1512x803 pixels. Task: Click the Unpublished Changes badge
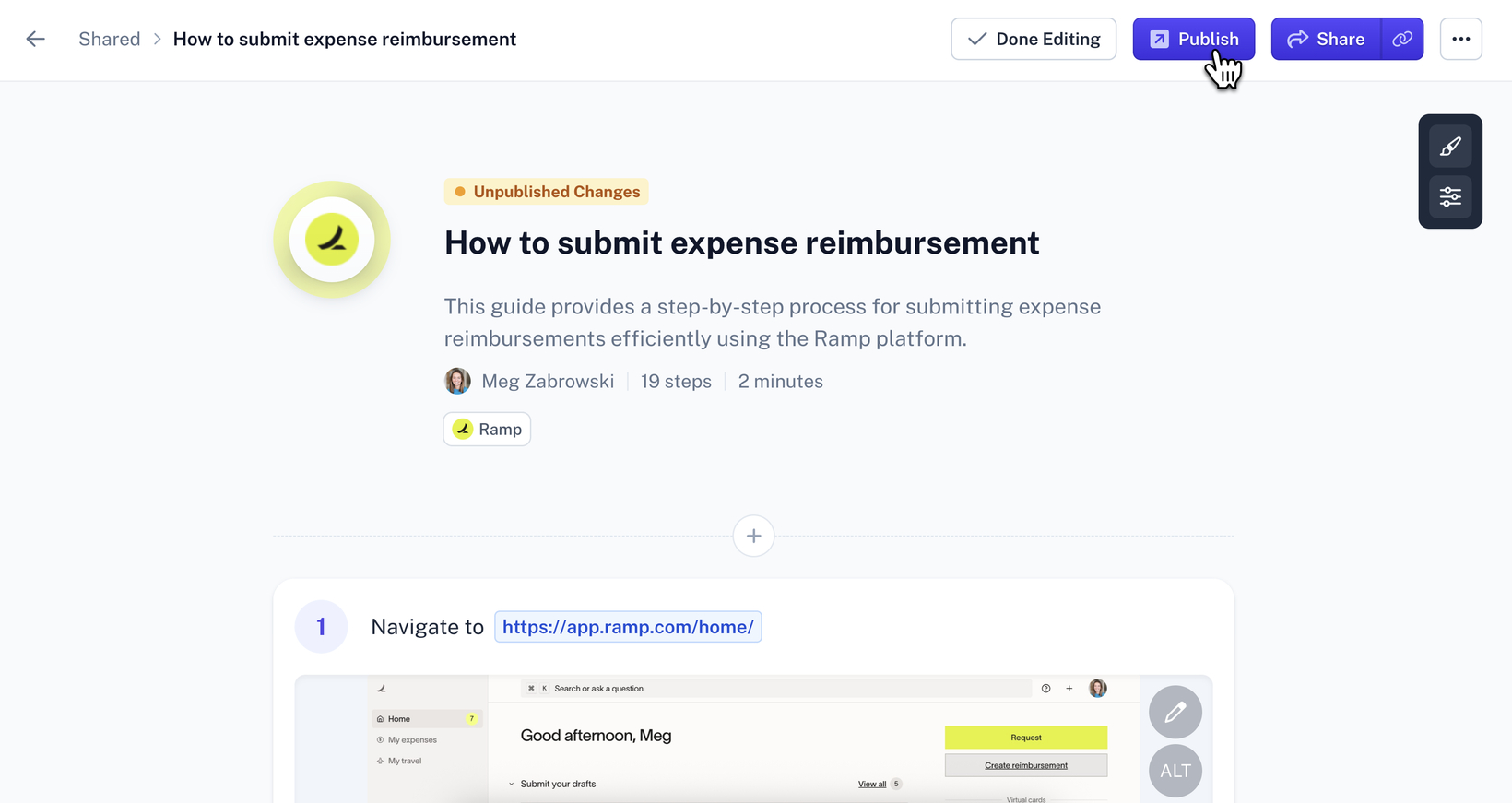(547, 192)
